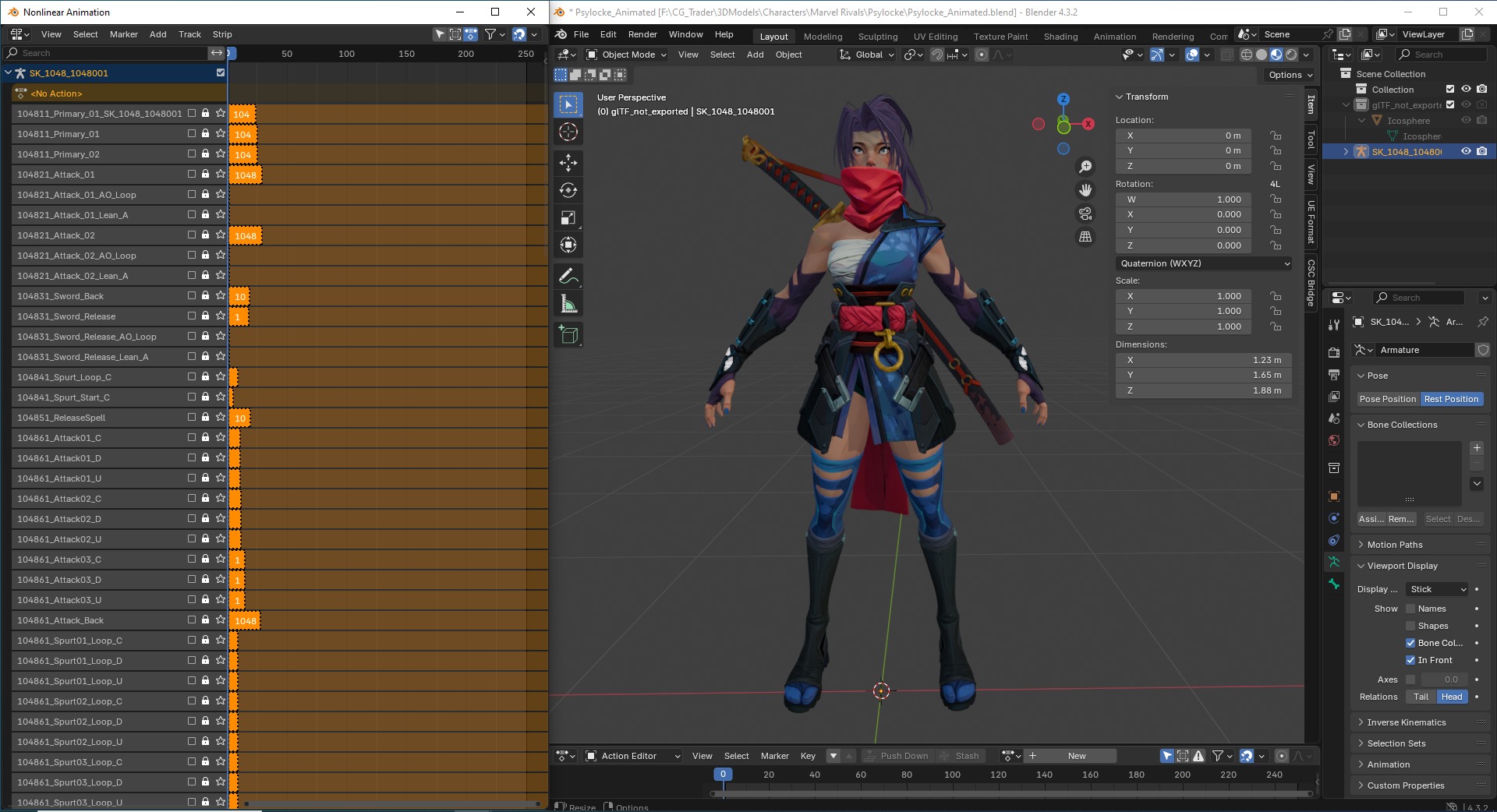
Task: Toggle lock on 104831_Sword_Back track
Action: pos(206,296)
